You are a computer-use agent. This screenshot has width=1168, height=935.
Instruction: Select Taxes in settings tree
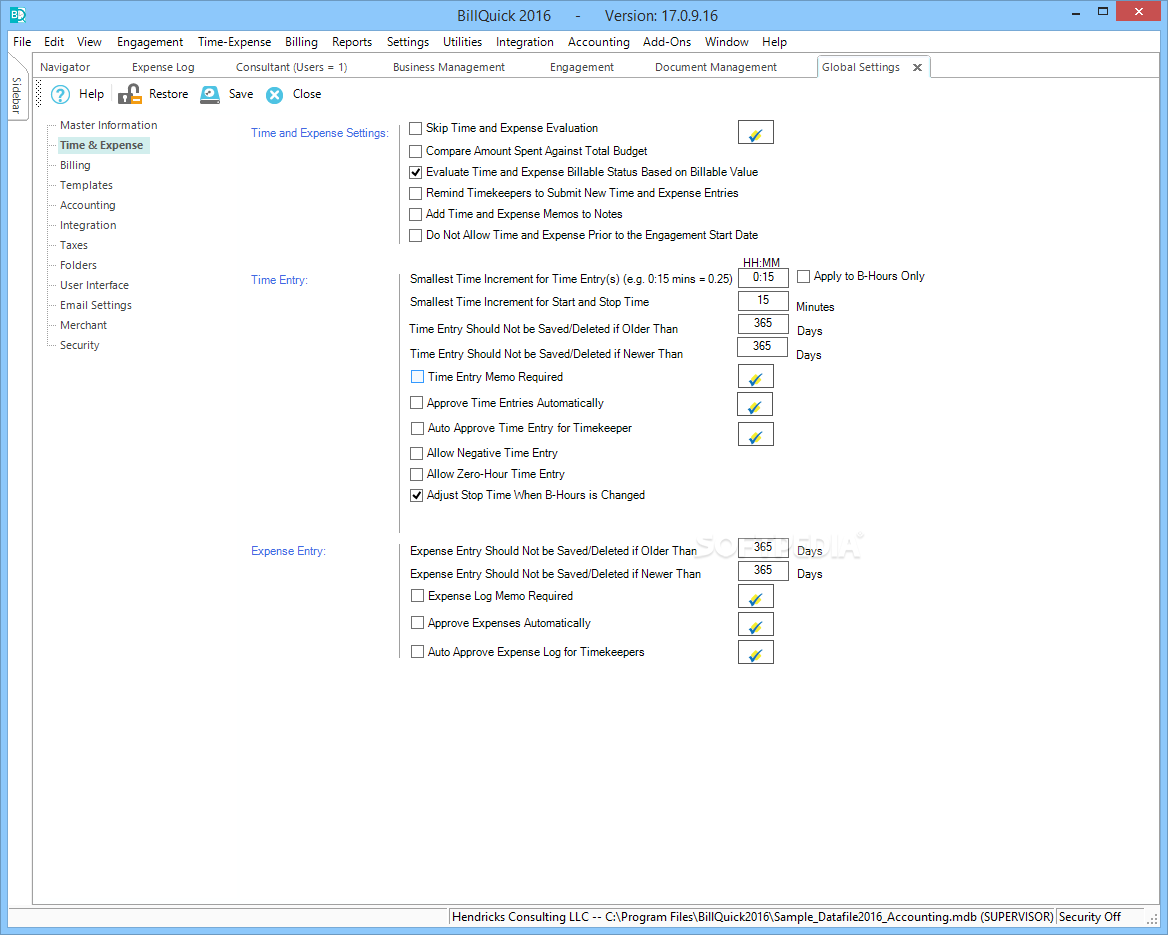(74, 246)
